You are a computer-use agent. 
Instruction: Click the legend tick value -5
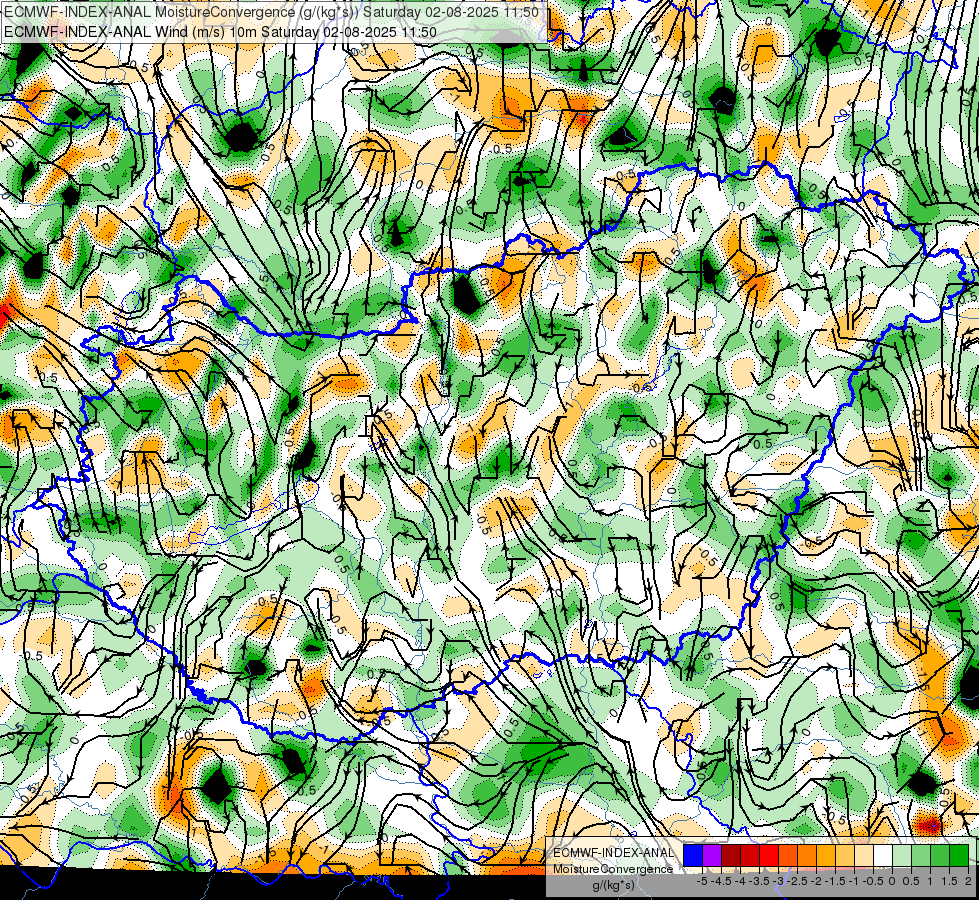coord(702,881)
